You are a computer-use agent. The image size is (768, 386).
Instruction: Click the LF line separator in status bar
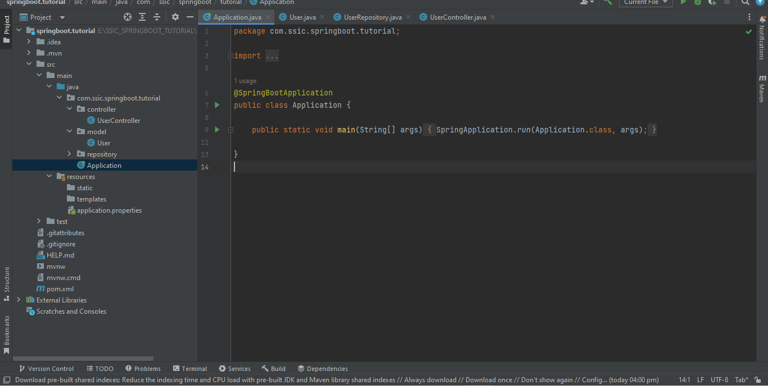(x=700, y=380)
